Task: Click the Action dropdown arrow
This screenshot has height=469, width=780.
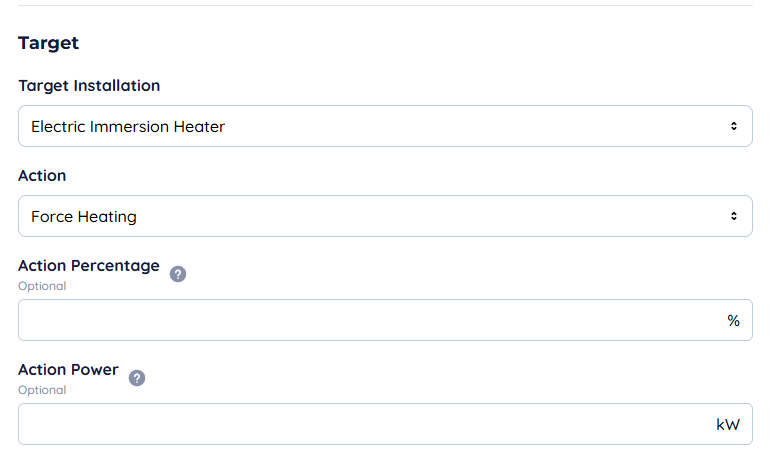Action: point(734,216)
